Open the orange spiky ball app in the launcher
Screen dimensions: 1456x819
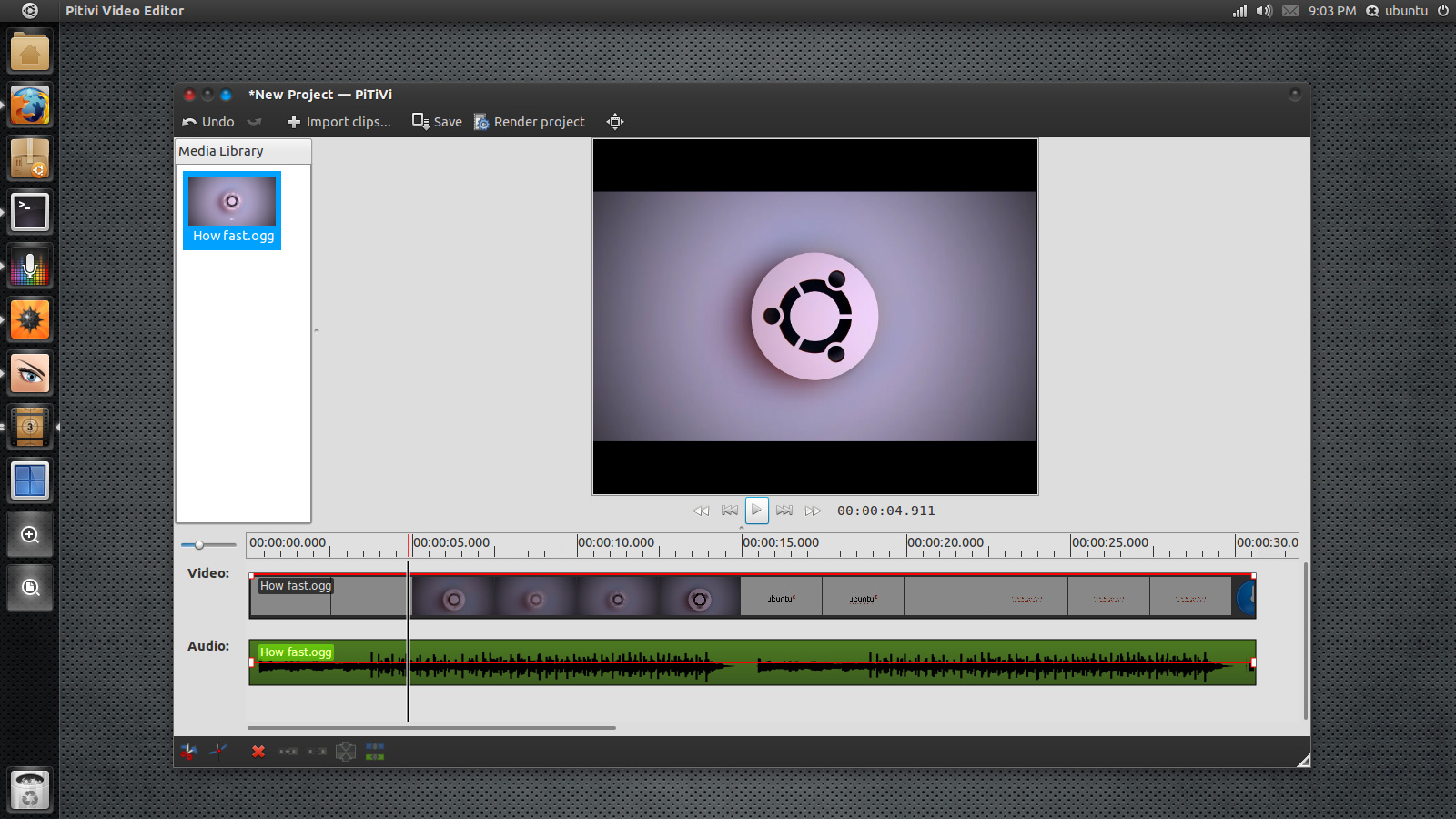[30, 319]
